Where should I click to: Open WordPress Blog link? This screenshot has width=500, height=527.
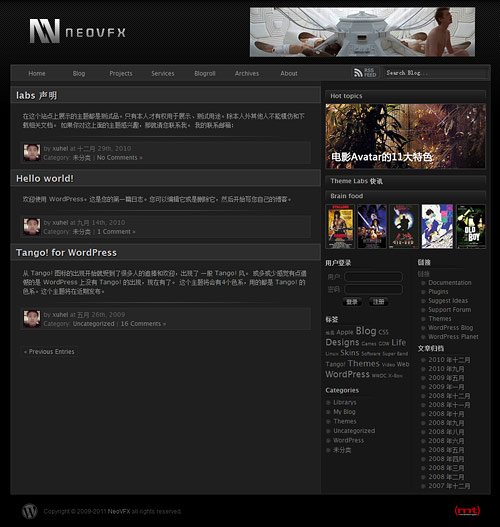pyautogui.click(x=451, y=328)
